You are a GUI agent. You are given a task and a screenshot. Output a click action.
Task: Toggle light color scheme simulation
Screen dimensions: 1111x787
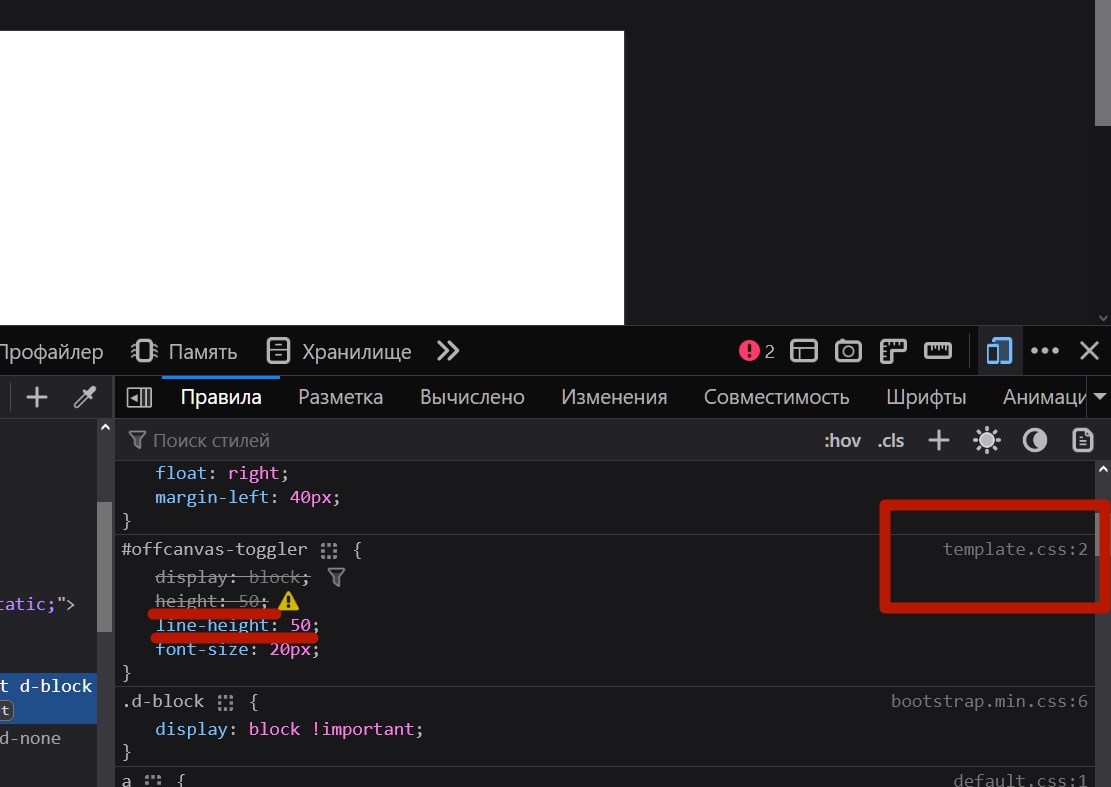[x=987, y=441]
